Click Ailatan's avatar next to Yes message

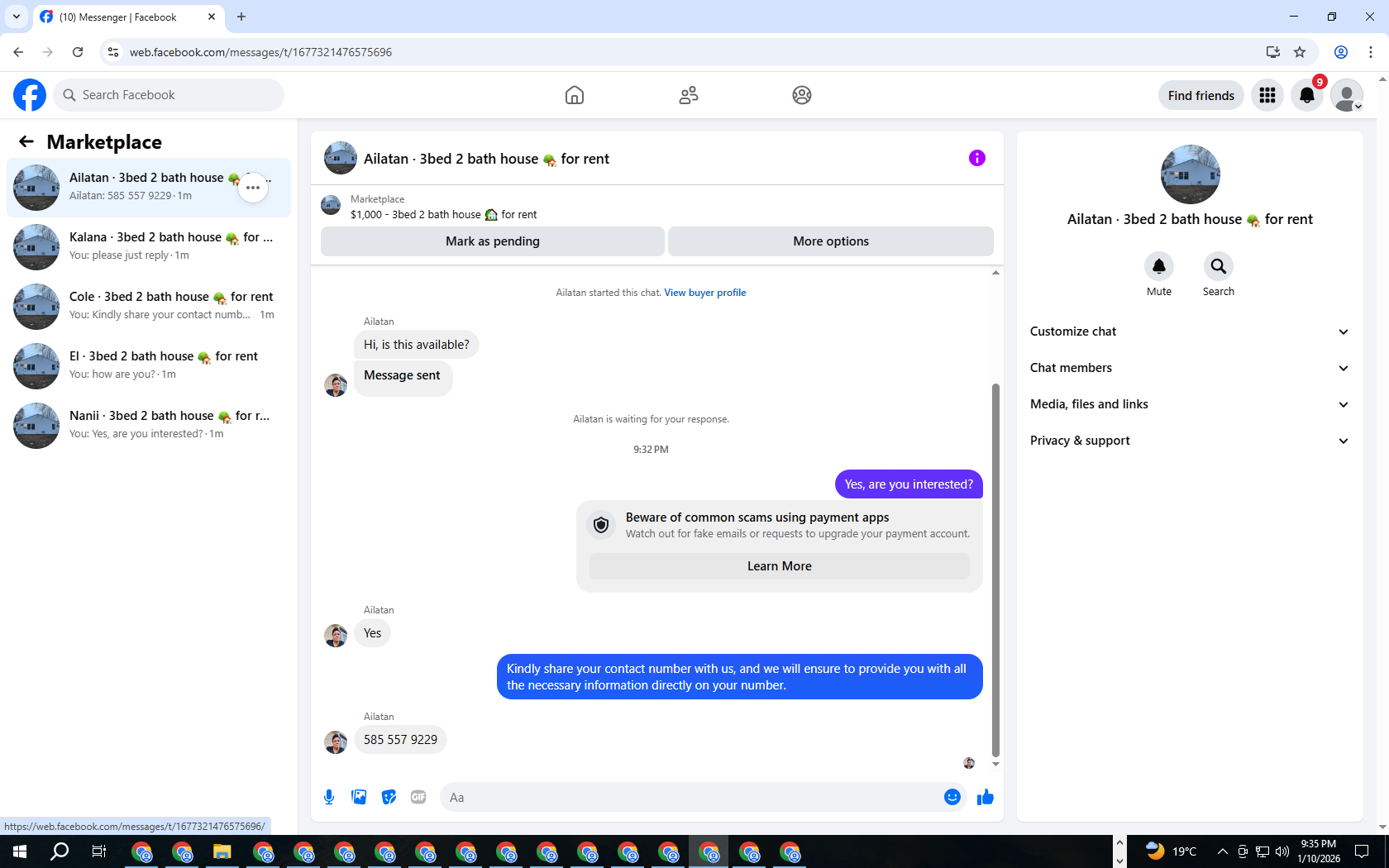click(x=336, y=635)
